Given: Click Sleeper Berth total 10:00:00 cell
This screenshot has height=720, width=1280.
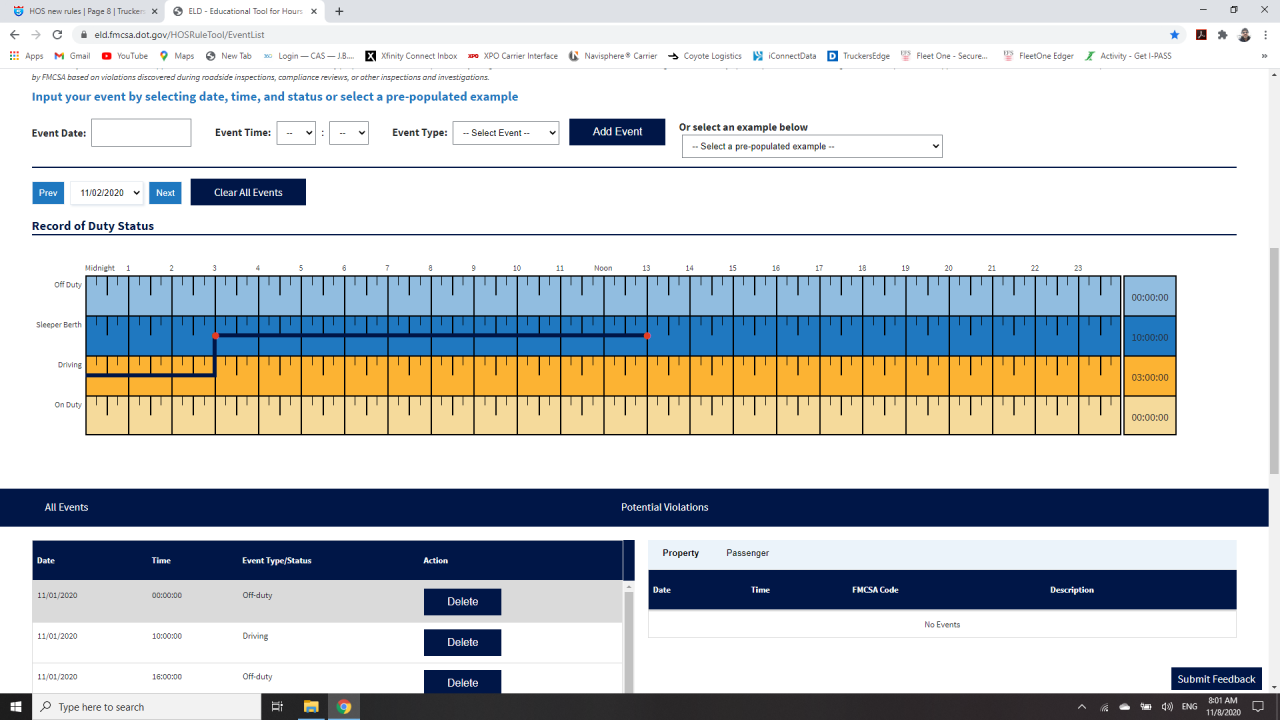Looking at the screenshot, I should 1150,338.
